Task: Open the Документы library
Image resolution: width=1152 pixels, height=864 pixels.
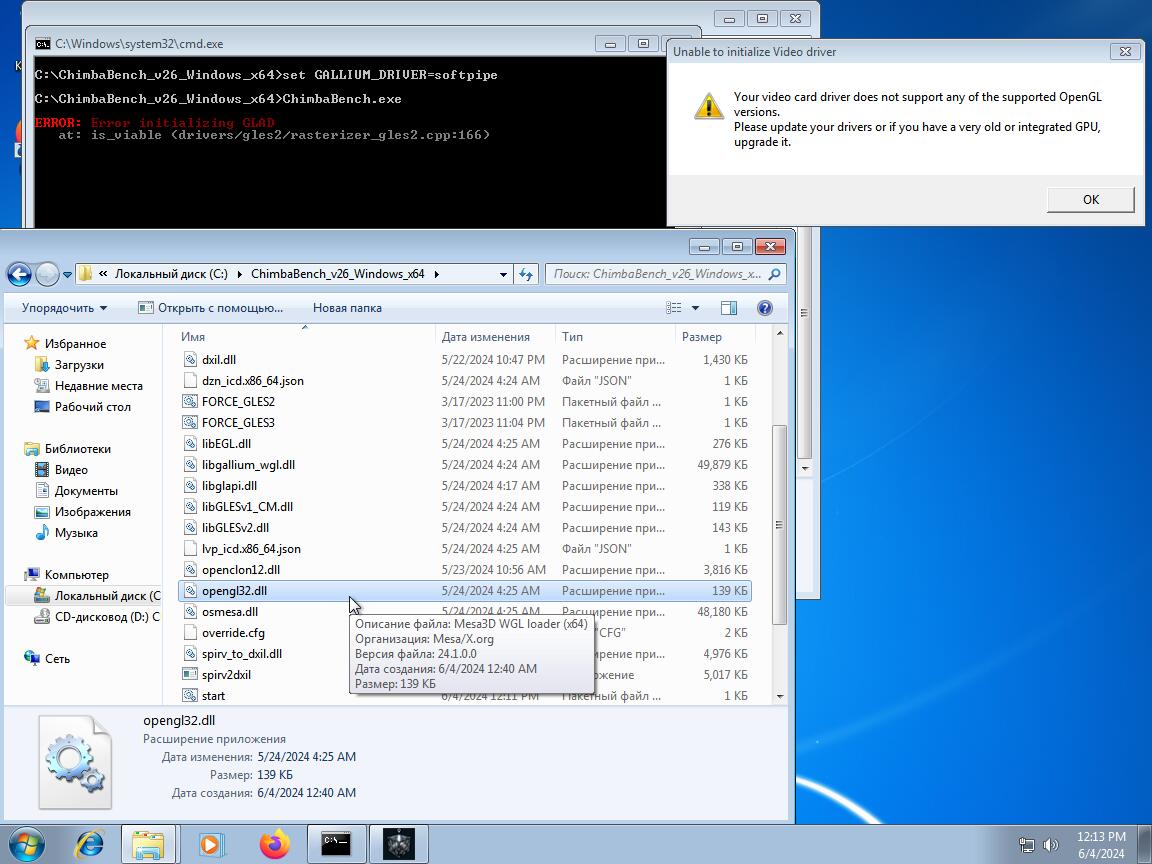Action: click(x=86, y=491)
